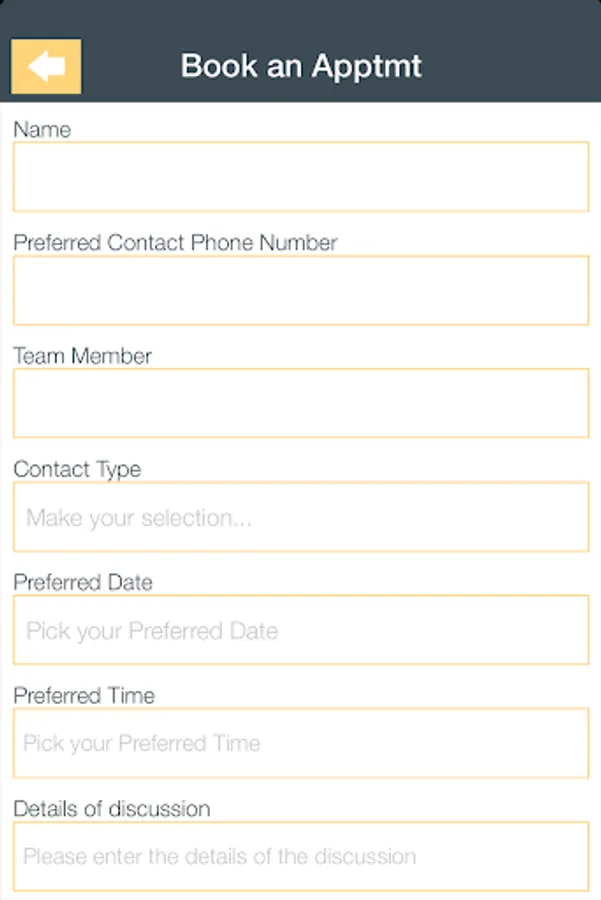The height and width of the screenshot is (900, 601).
Task: Click the Make your selection placeholder
Action: pos(138,518)
